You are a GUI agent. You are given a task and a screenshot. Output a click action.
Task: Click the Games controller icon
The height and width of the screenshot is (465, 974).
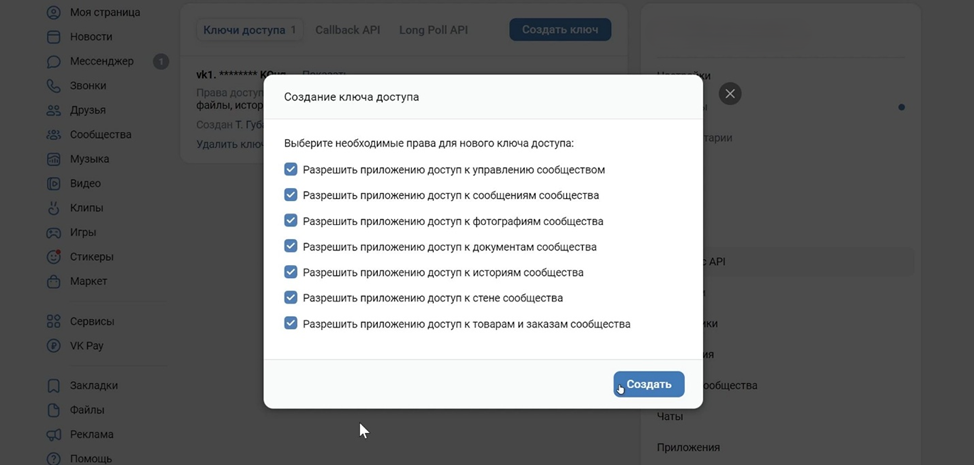[x=53, y=232]
